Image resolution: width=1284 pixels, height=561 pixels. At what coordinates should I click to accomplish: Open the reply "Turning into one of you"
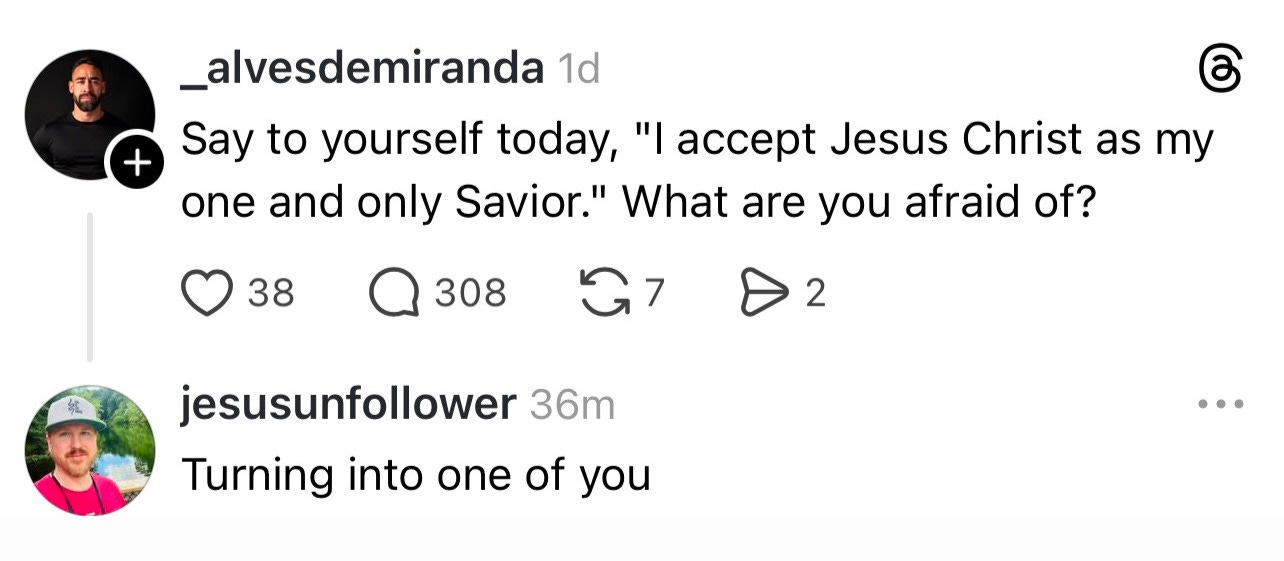[x=415, y=476]
